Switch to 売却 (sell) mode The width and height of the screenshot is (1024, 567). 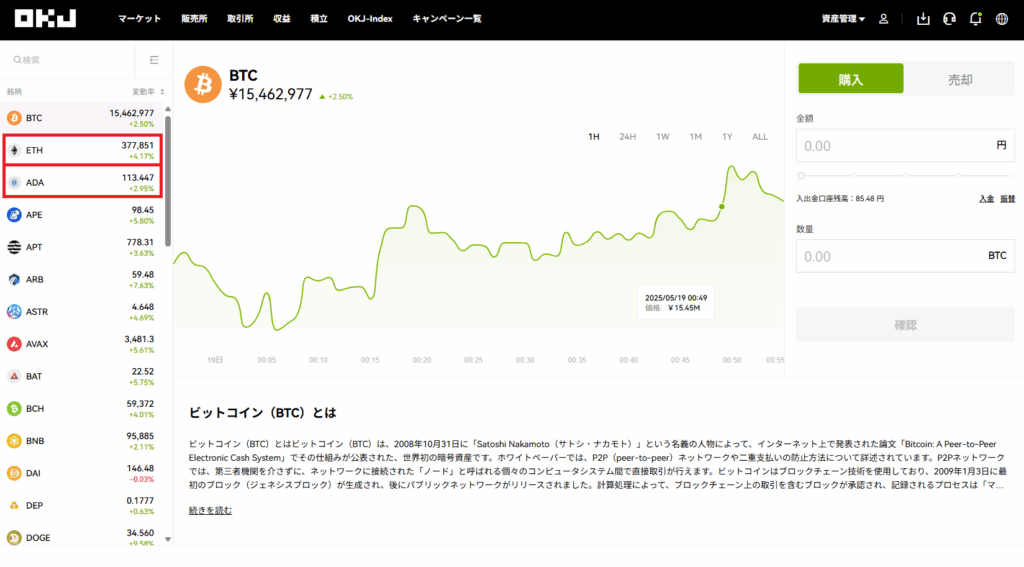coord(960,79)
